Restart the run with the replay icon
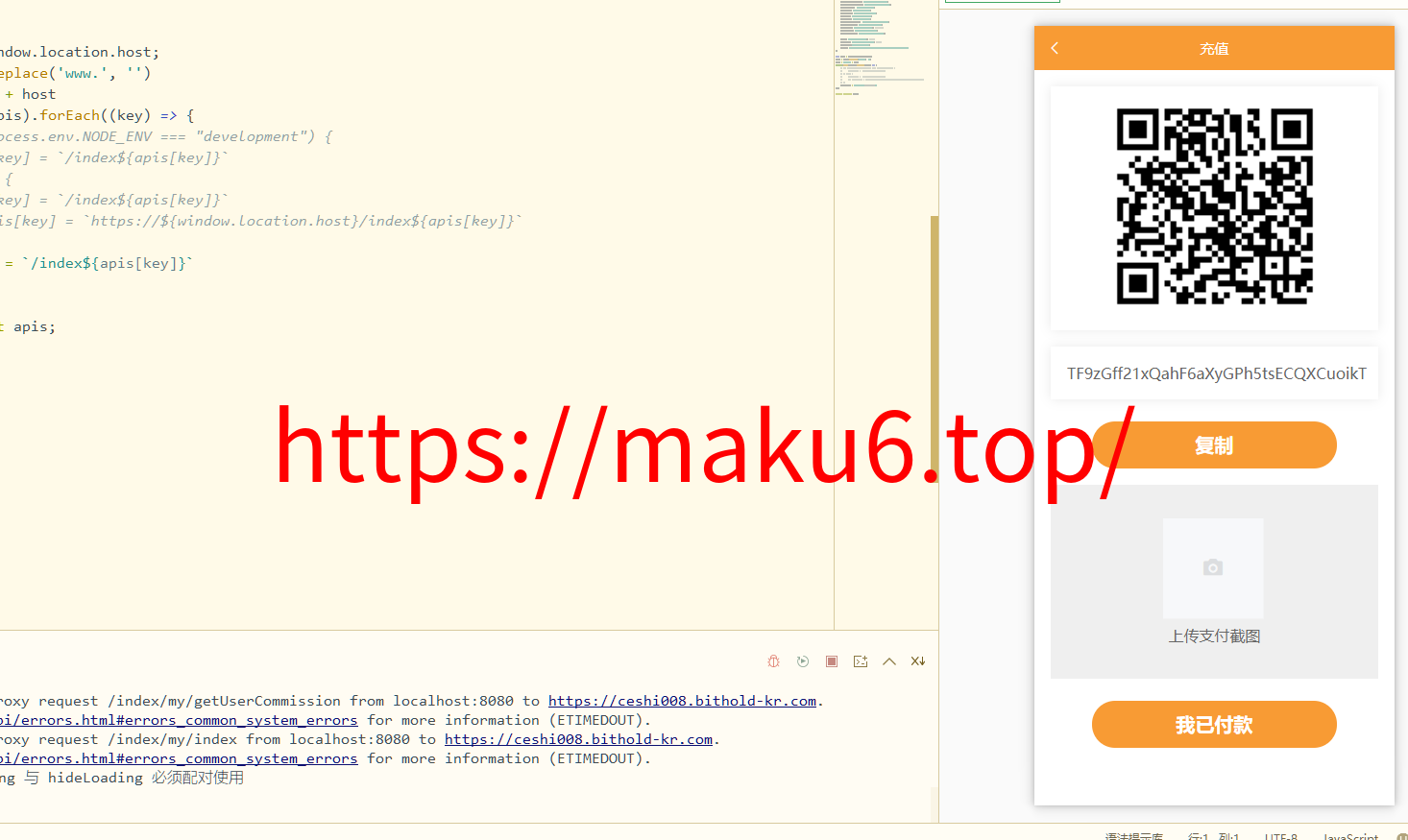Image resolution: width=1408 pixels, height=840 pixels. click(x=803, y=661)
